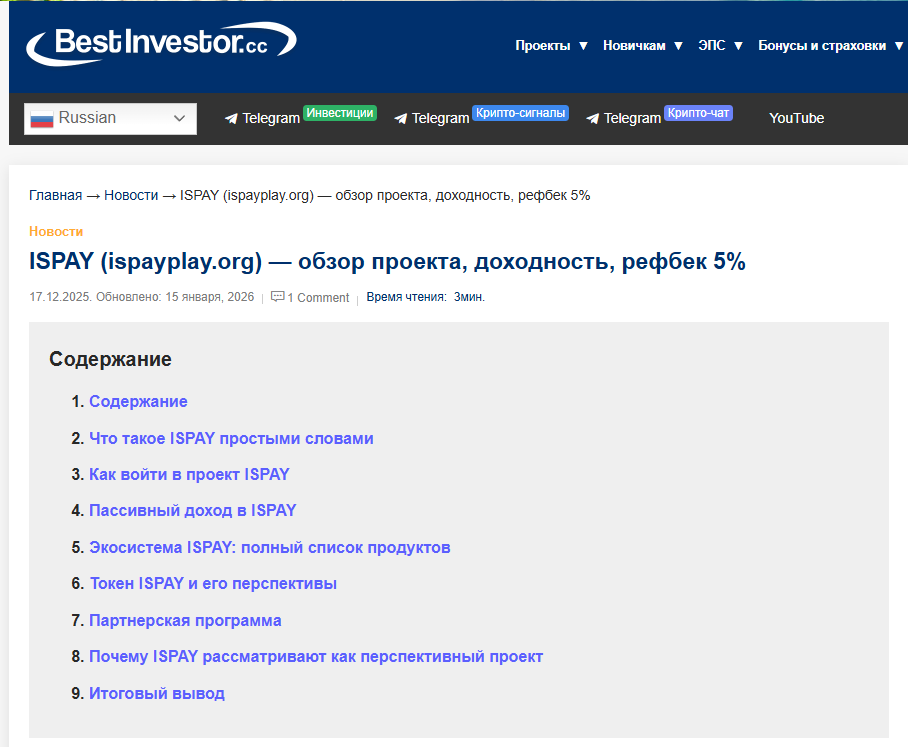Click the orange Новости category label
Image resolution: width=908 pixels, height=747 pixels.
pos(56,231)
